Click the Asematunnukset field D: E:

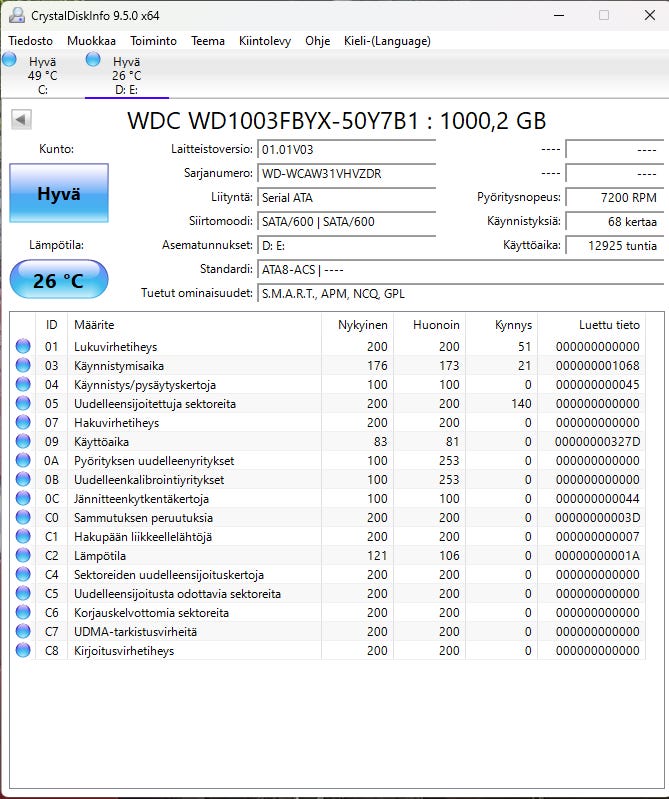(346, 246)
